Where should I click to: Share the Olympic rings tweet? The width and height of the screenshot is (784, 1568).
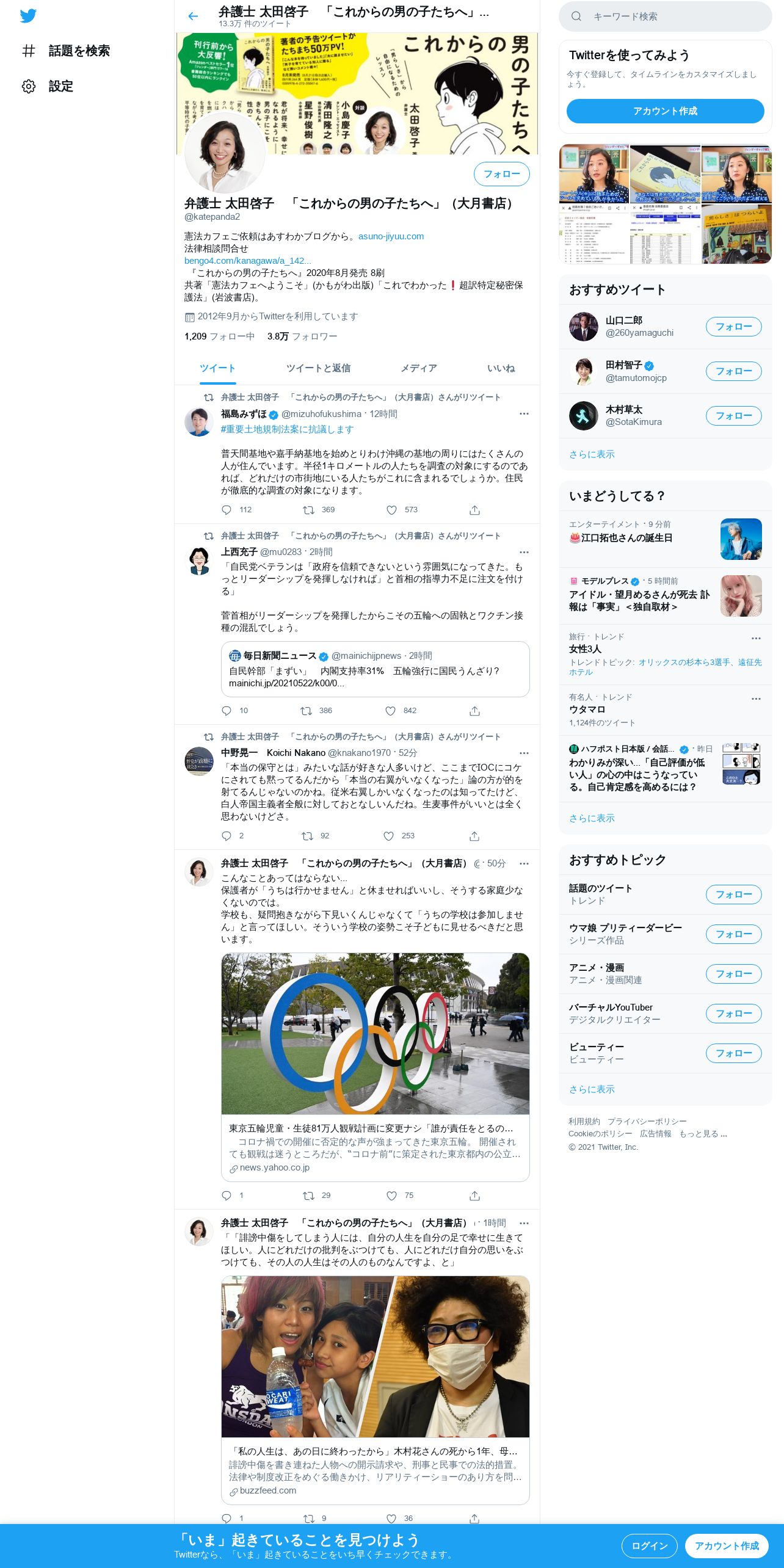pos(474,1196)
